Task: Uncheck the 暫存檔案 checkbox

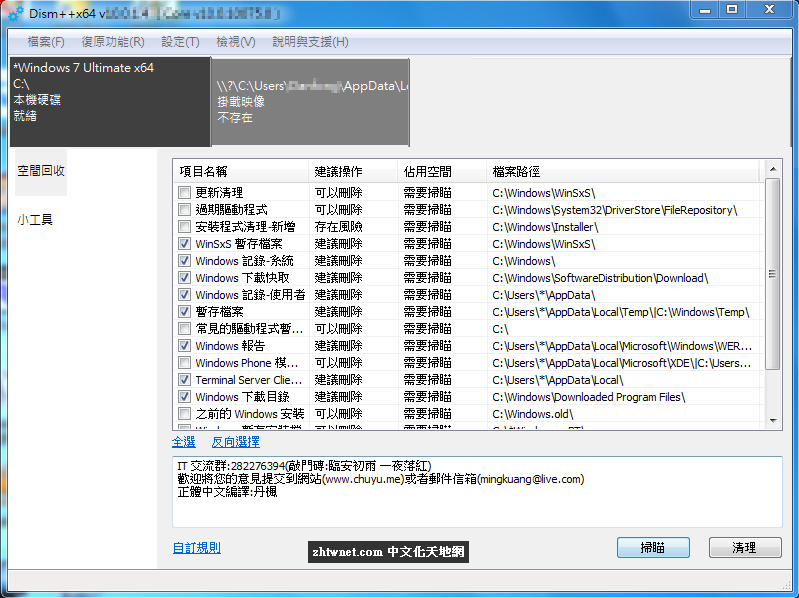Action: coord(184,312)
